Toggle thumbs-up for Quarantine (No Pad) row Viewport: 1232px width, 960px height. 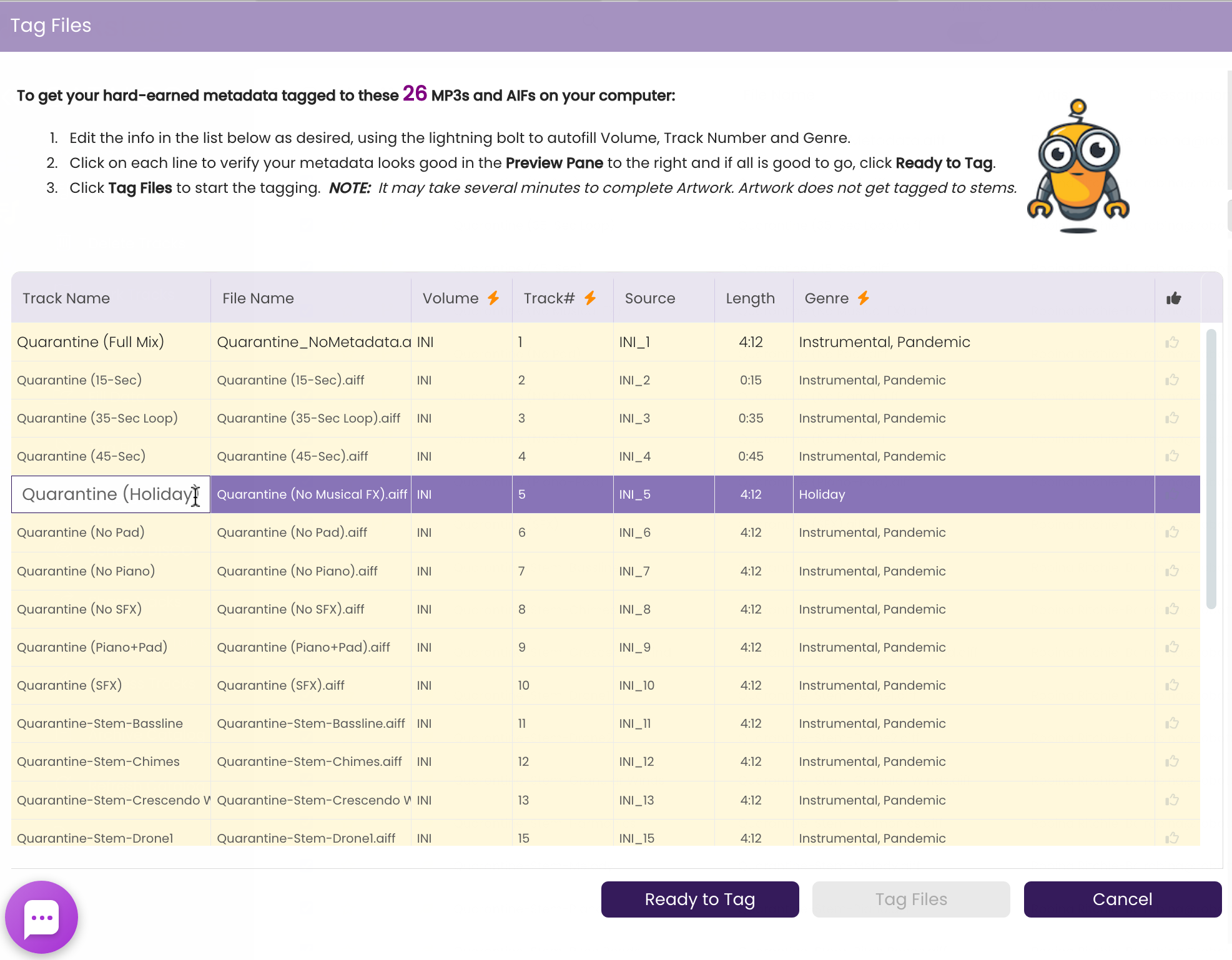pyautogui.click(x=1172, y=532)
